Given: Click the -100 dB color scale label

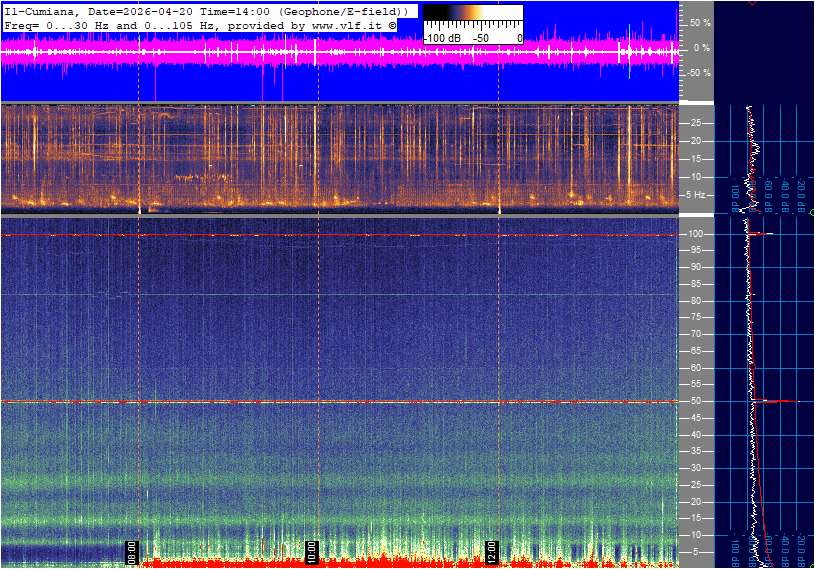Looking at the screenshot, I should coord(442,37).
